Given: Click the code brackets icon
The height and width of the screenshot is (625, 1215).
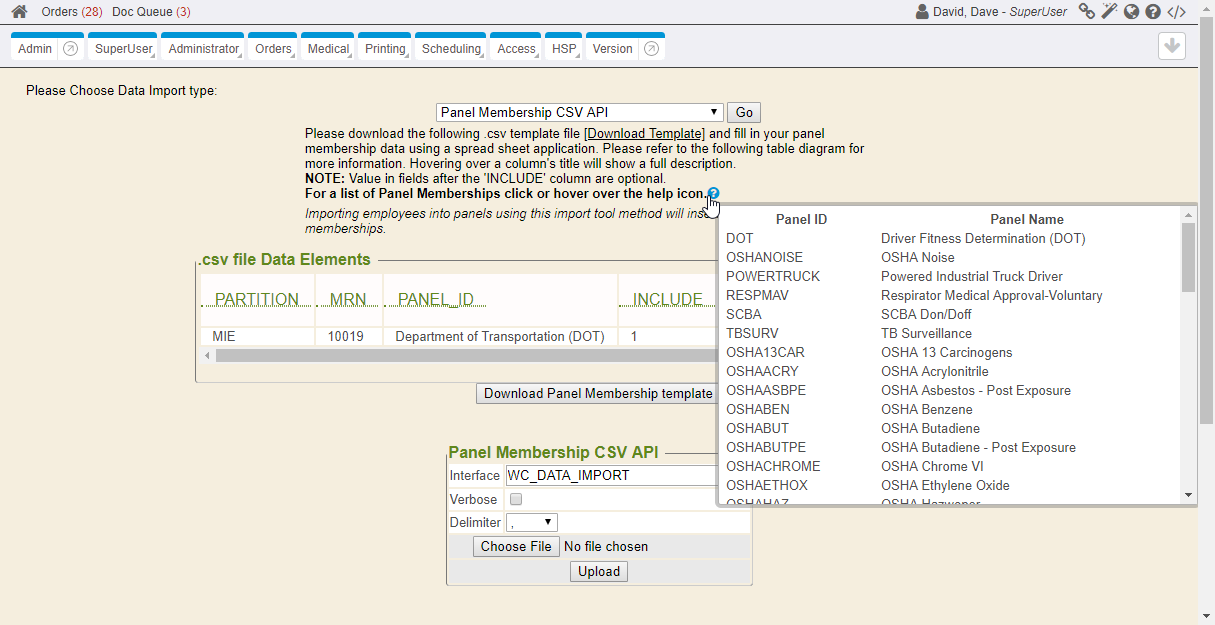Looking at the screenshot, I should click(x=1177, y=12).
